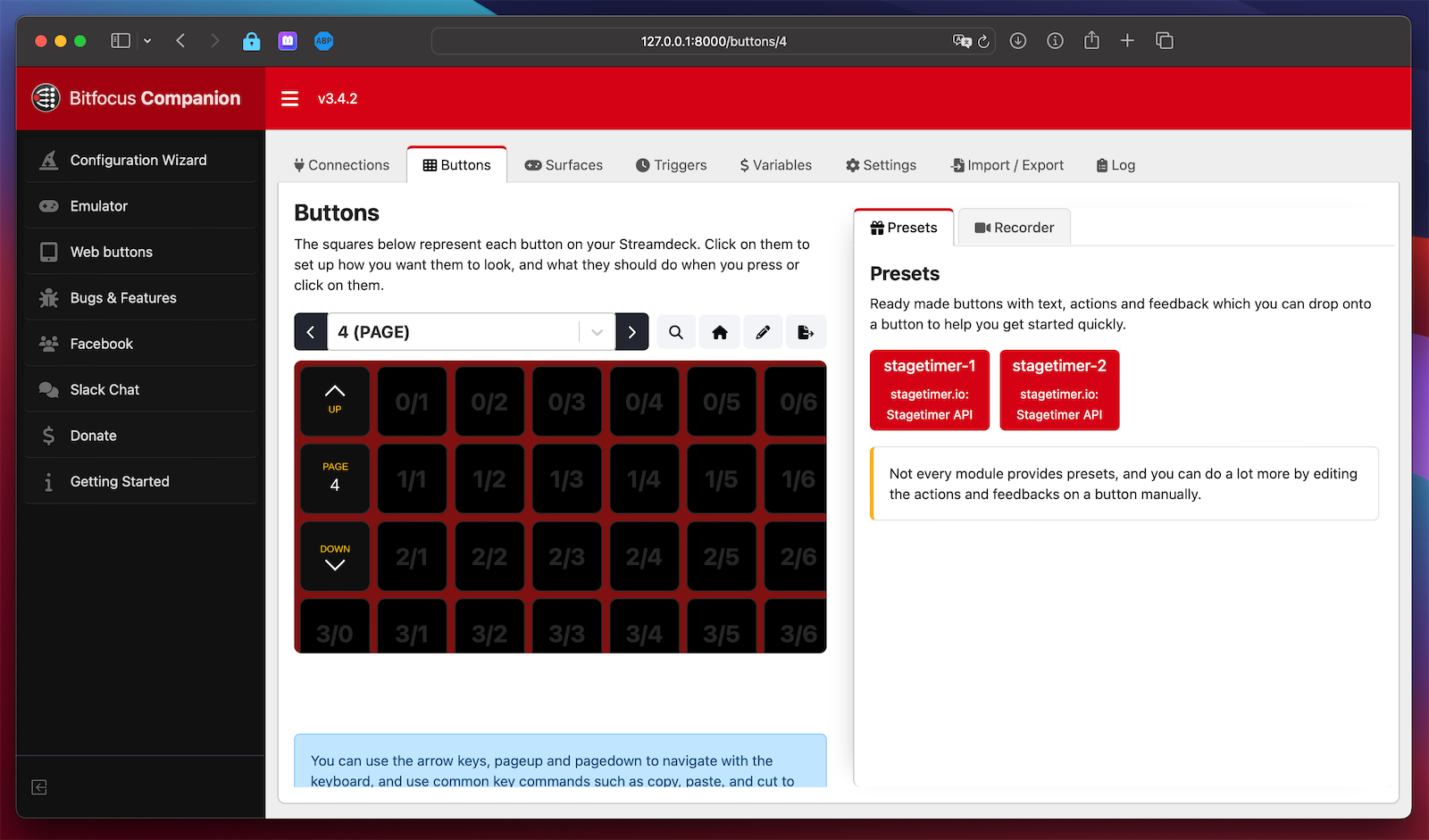Click the search magnifier icon beside page selector
1429x840 pixels.
676,332
